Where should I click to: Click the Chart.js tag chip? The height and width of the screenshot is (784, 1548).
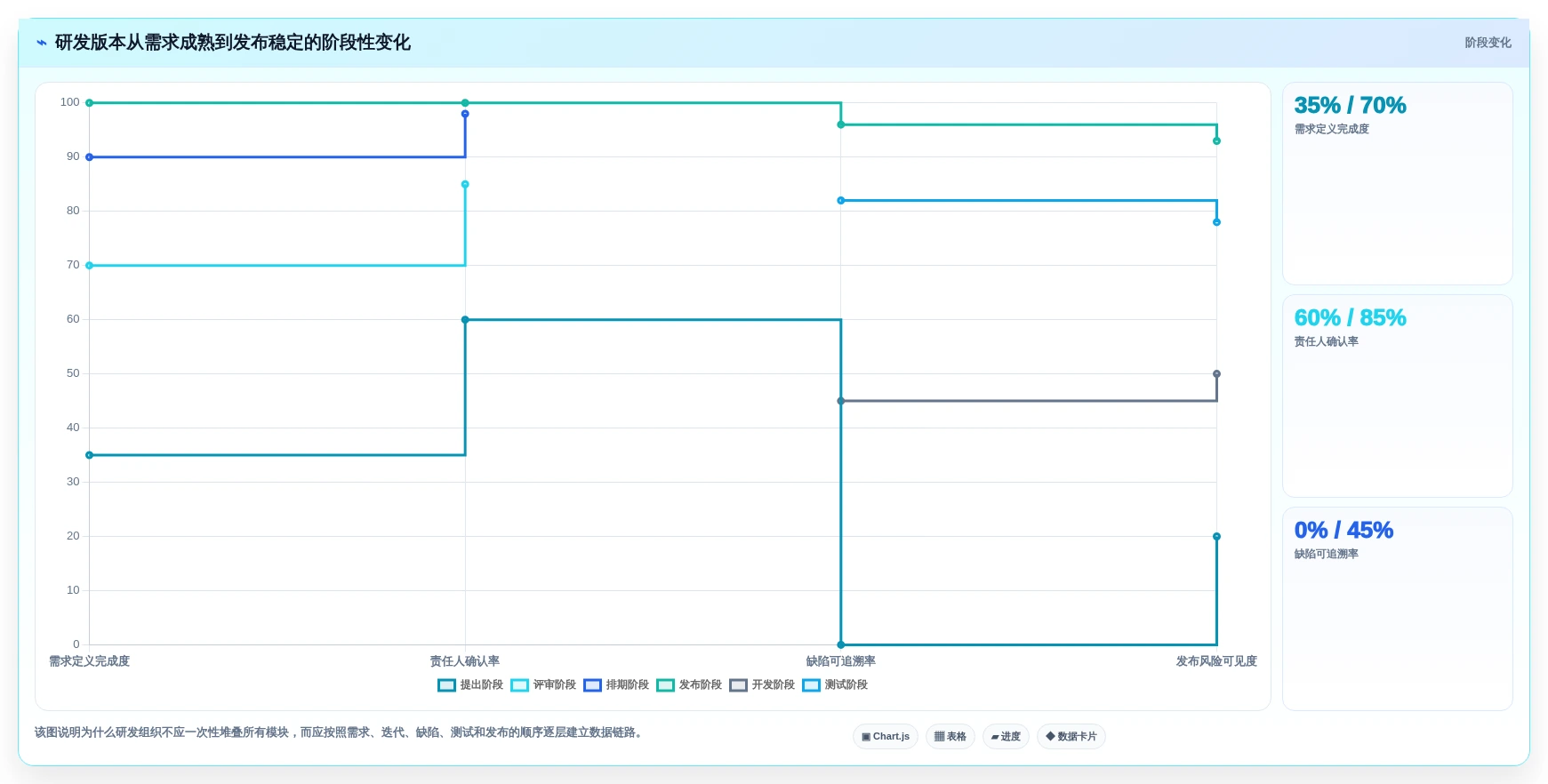(886, 737)
